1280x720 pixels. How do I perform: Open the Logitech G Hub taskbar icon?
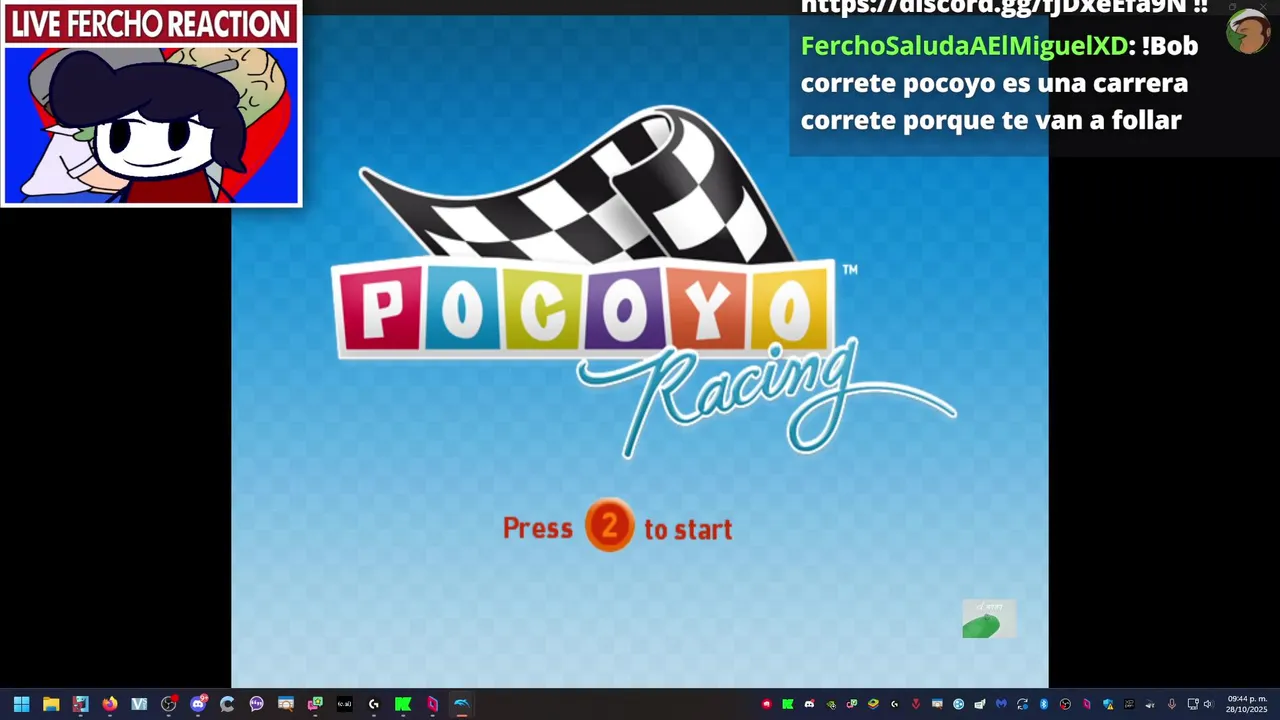(374, 704)
